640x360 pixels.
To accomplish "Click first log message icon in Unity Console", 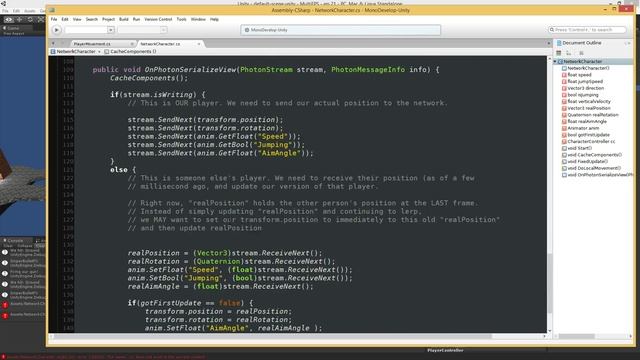I will [5, 253].
